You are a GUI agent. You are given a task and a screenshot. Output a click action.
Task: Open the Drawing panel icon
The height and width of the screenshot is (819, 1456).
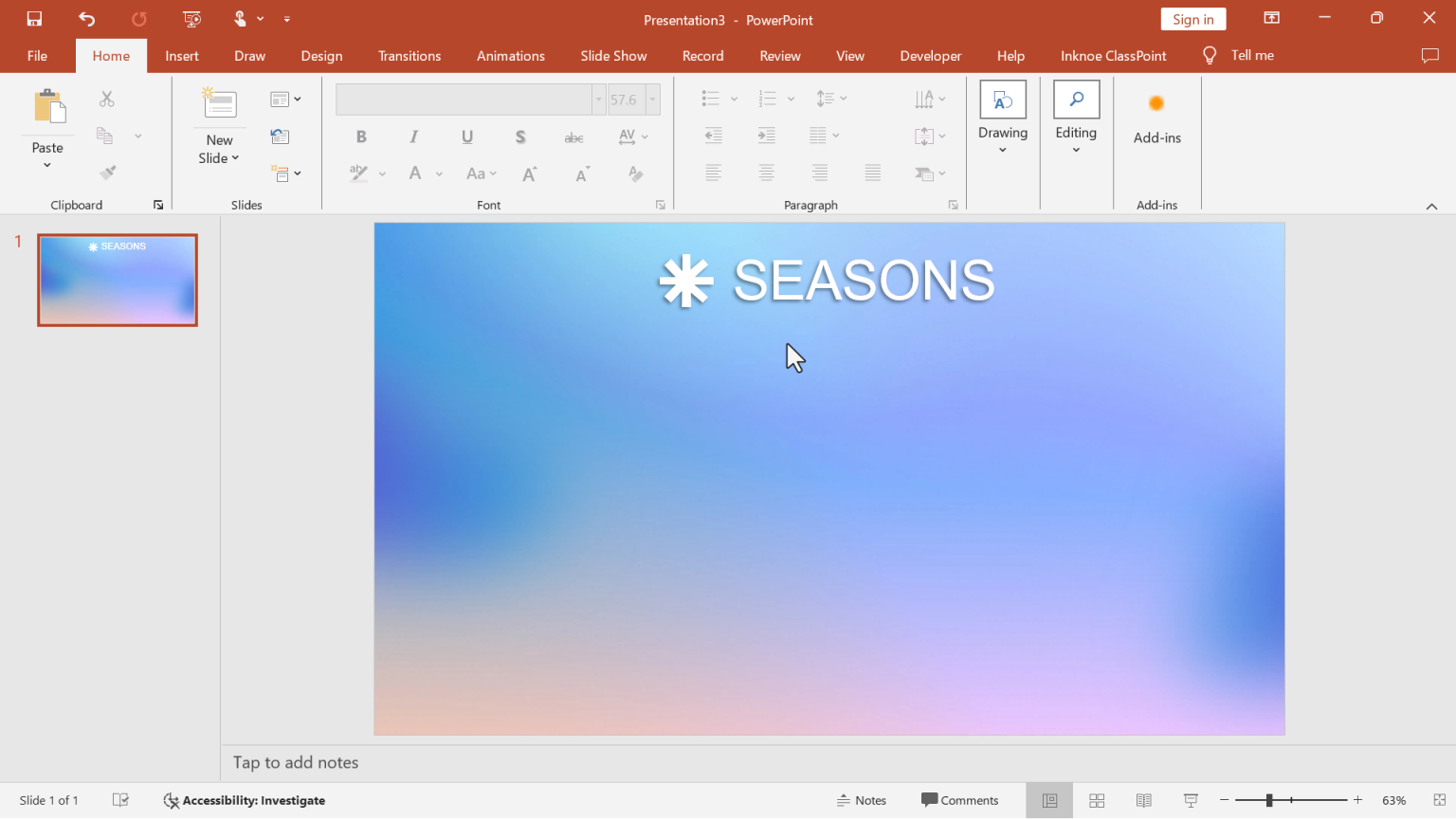1002,99
